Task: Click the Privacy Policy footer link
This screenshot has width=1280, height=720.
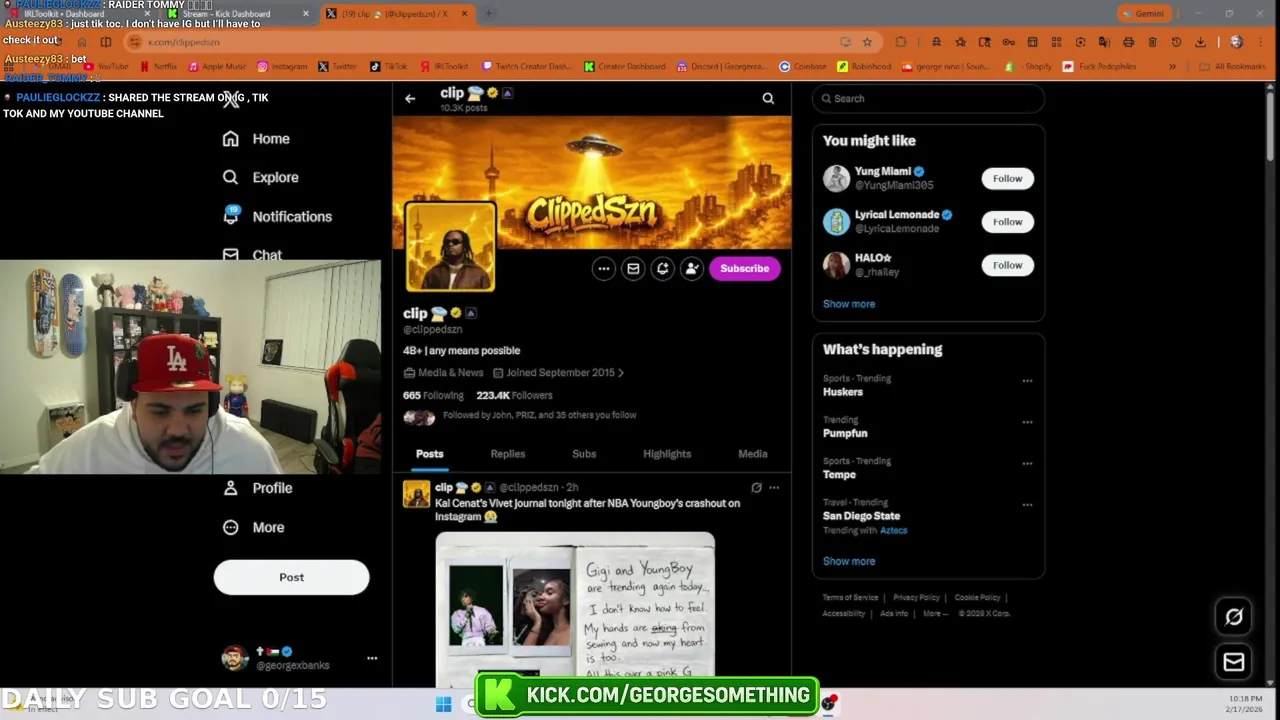Action: pos(916,598)
